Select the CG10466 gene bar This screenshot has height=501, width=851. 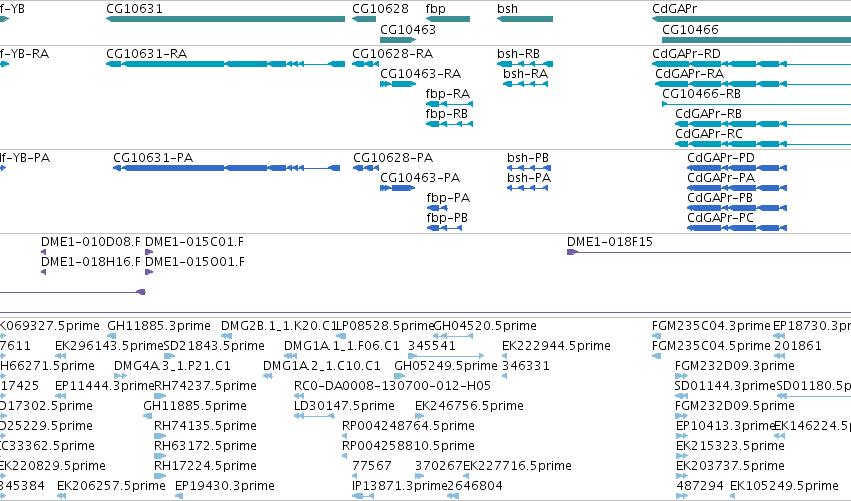[757, 40]
